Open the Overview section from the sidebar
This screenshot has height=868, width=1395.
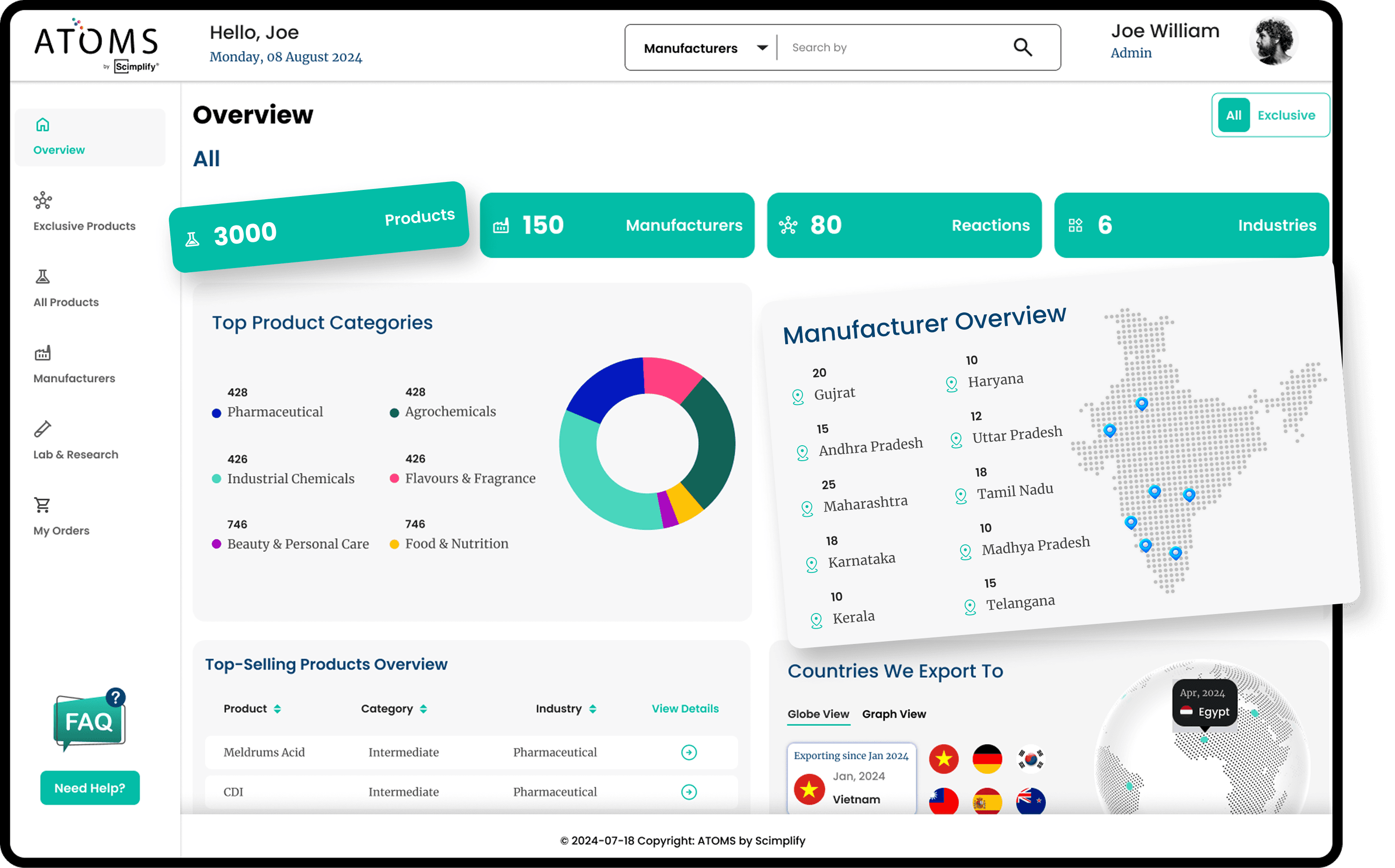coord(58,138)
